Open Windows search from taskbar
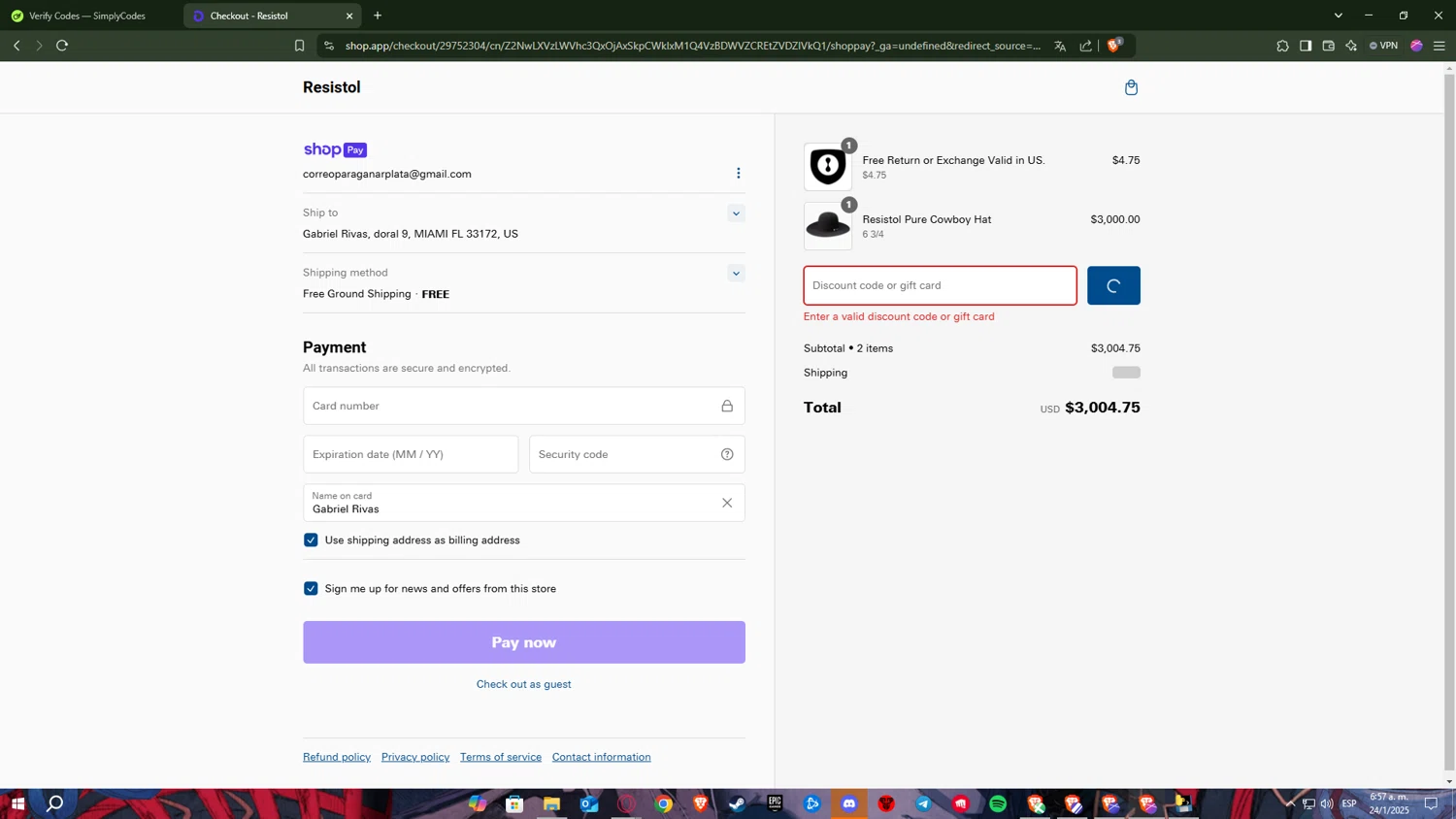Screen dimensions: 1456x819 pyautogui.click(x=55, y=803)
